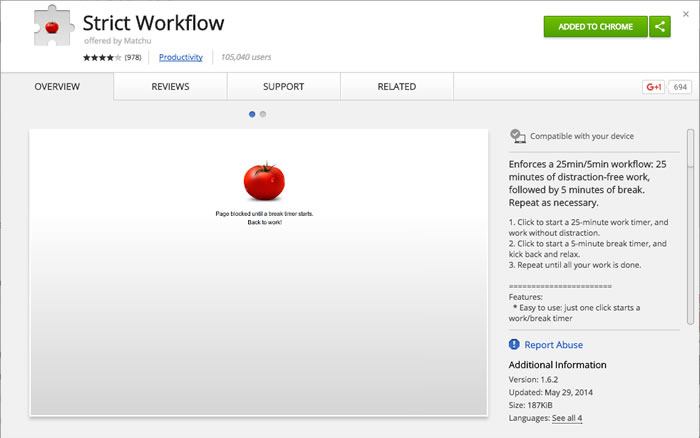Click the 'Updated: May 29, 2014' text
Viewport: 700px width, 438px height.
pyautogui.click(x=551, y=392)
